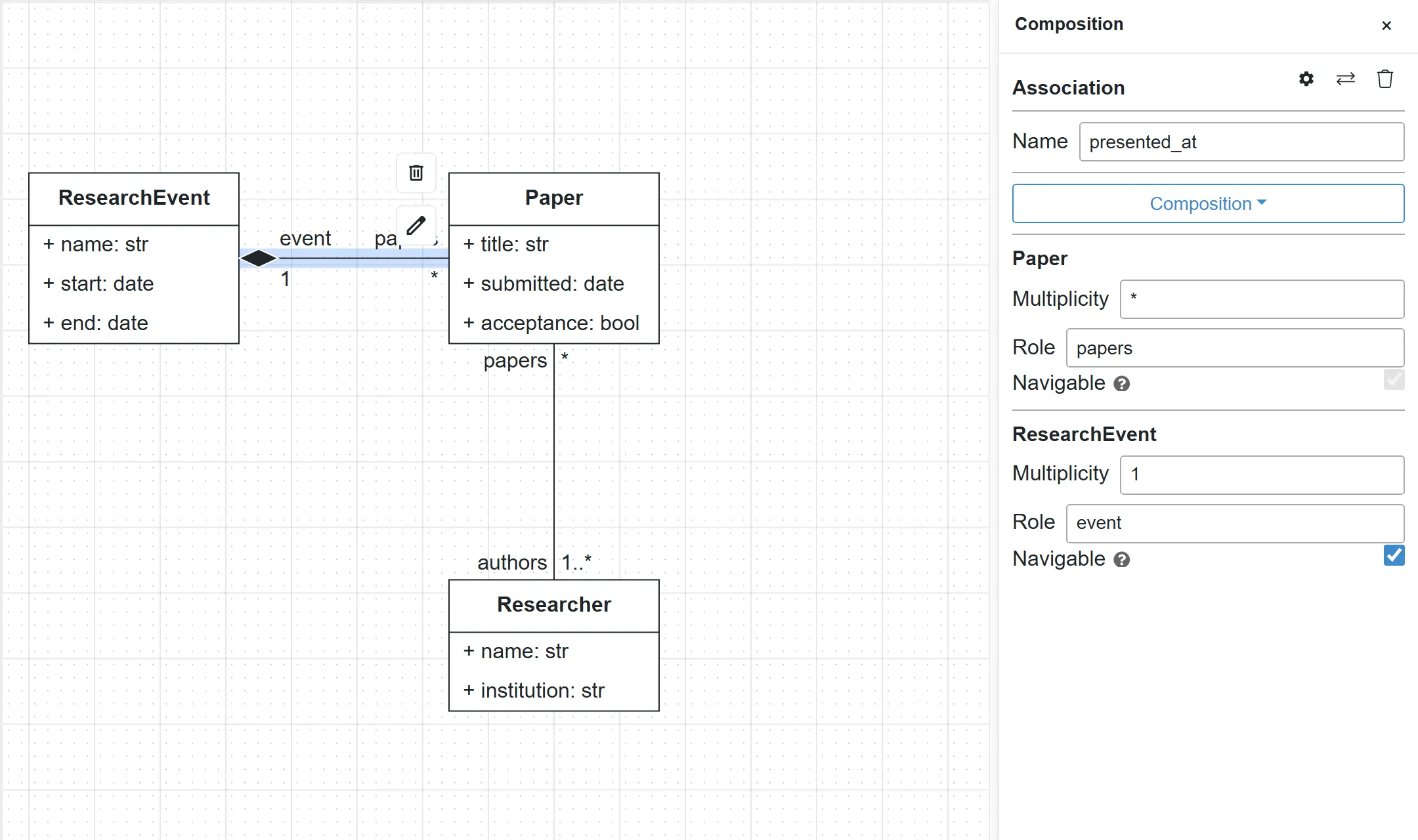The width and height of the screenshot is (1418, 840).
Task: Click the help icon next to ResearchEvent Navigable
Action: click(x=1122, y=560)
